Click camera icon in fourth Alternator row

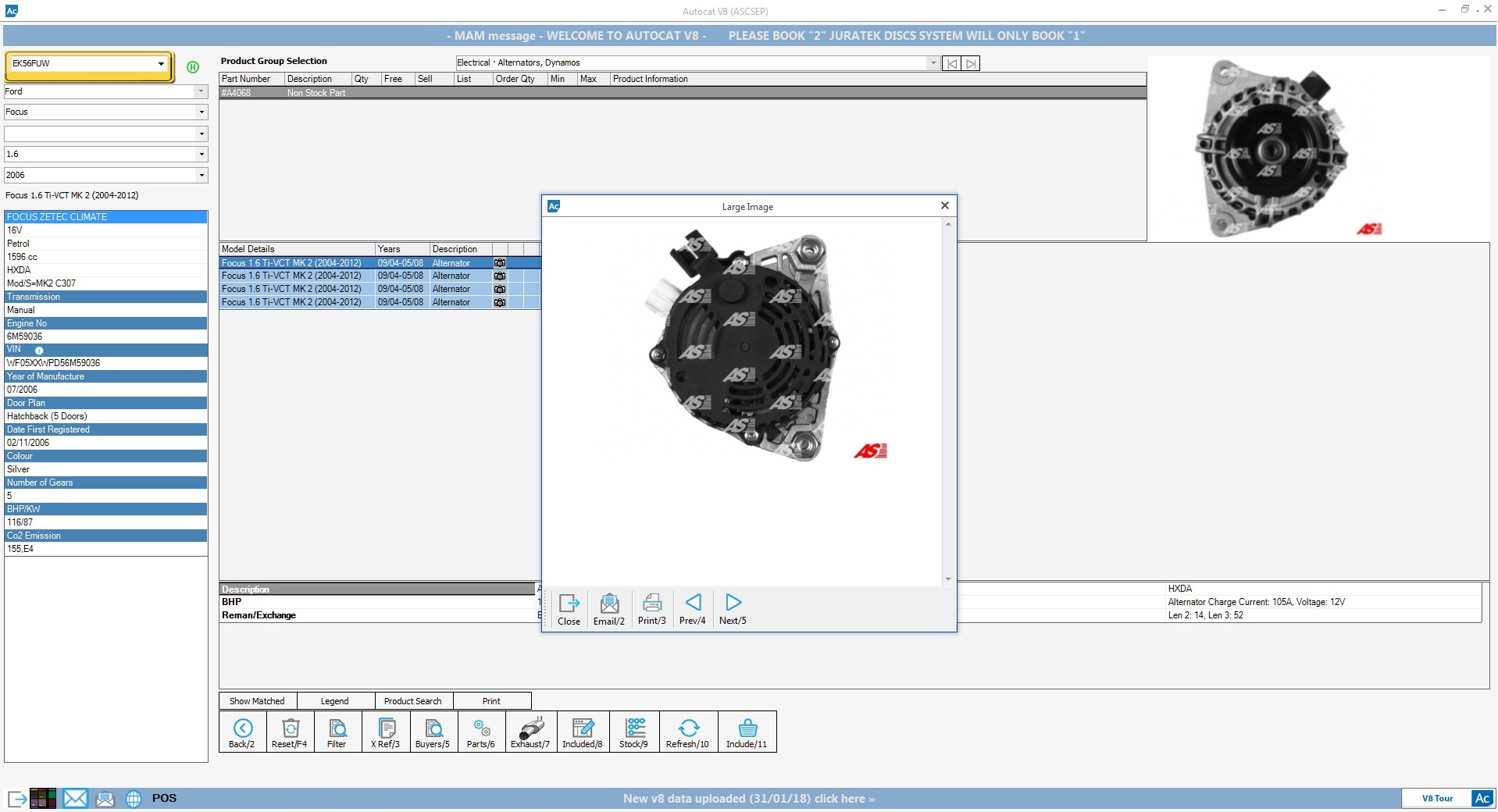point(500,302)
